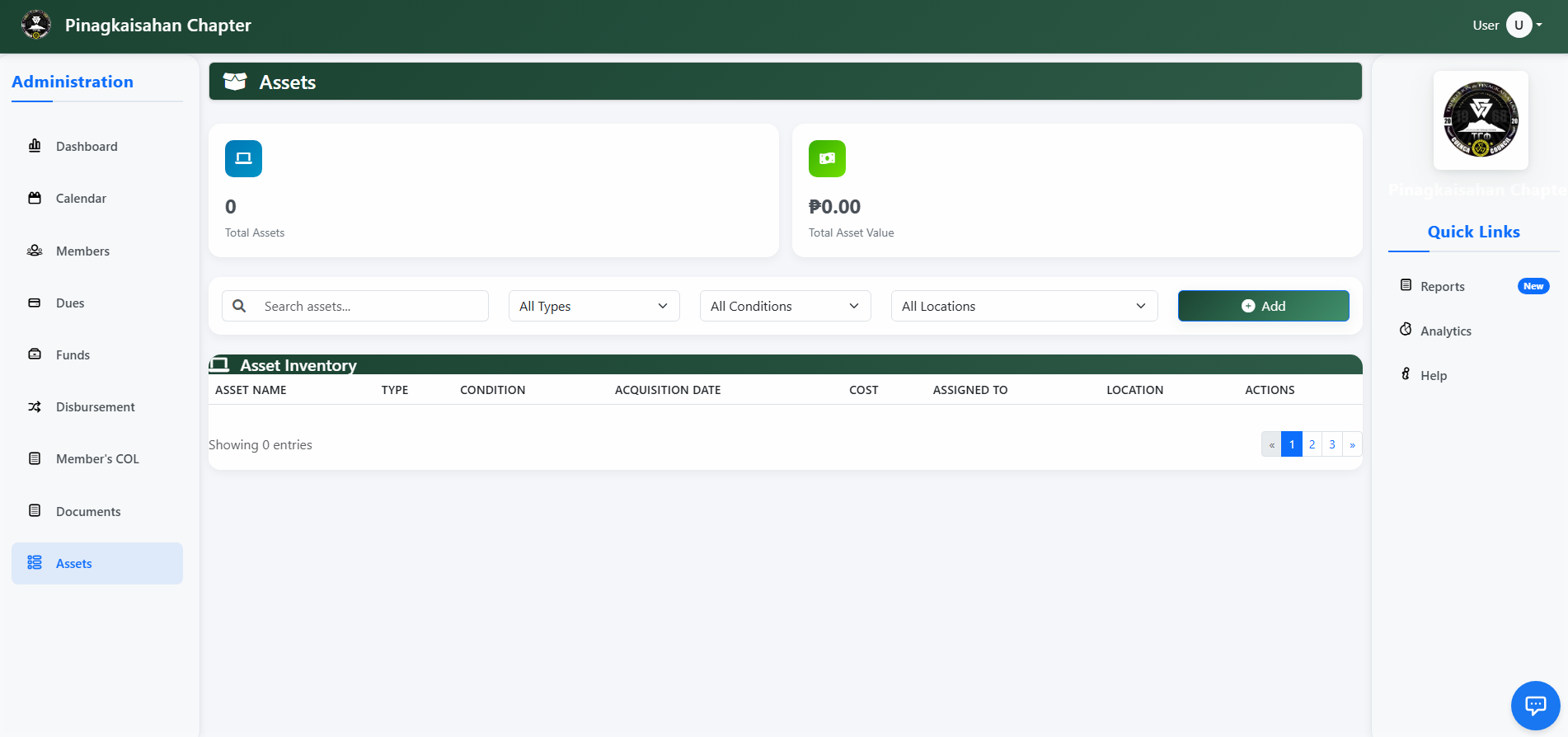The height and width of the screenshot is (737, 1568).
Task: Click the green money Total Asset Value icon
Action: [827, 158]
